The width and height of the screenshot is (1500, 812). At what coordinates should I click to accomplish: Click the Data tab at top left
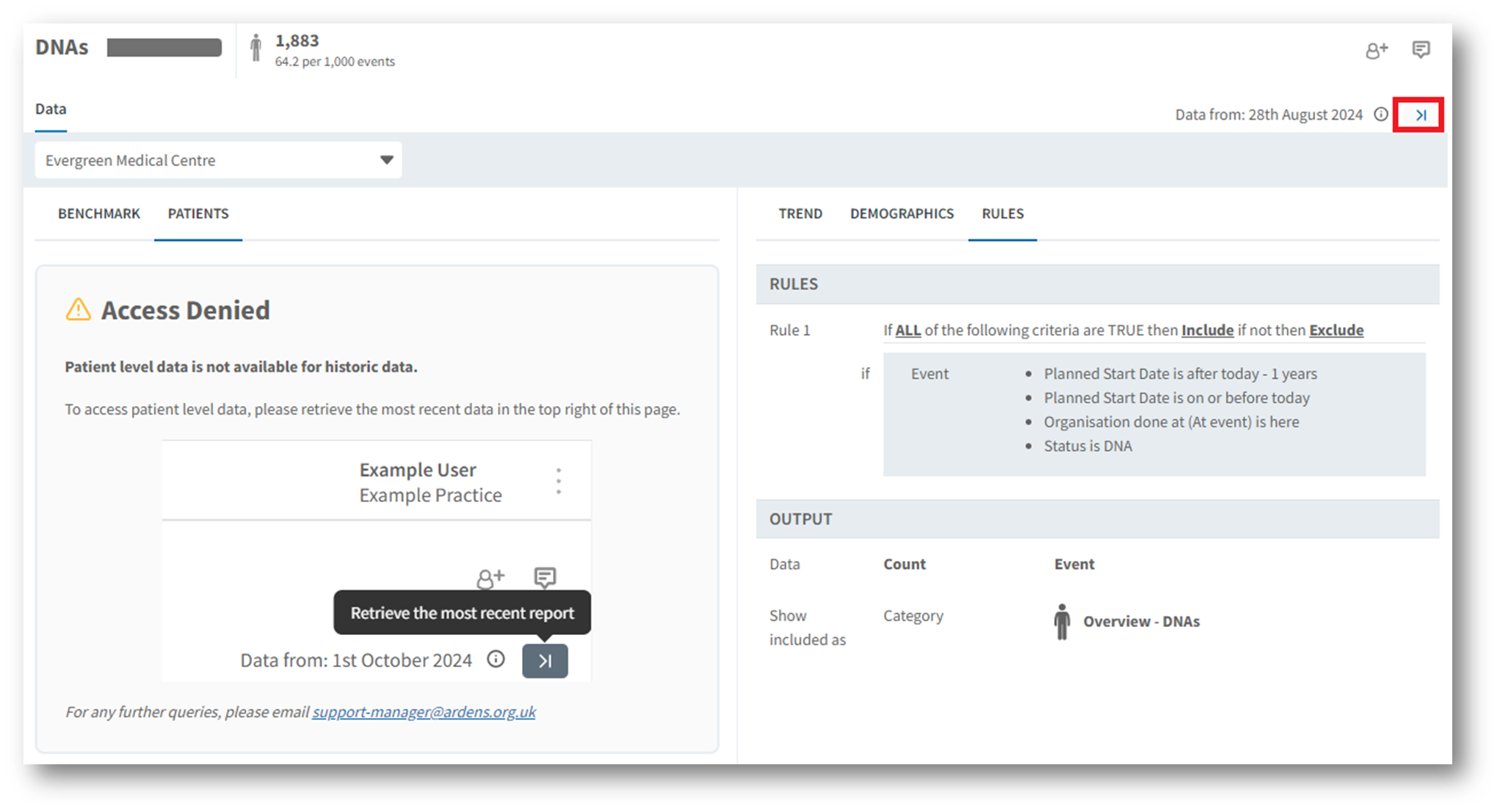click(51, 109)
